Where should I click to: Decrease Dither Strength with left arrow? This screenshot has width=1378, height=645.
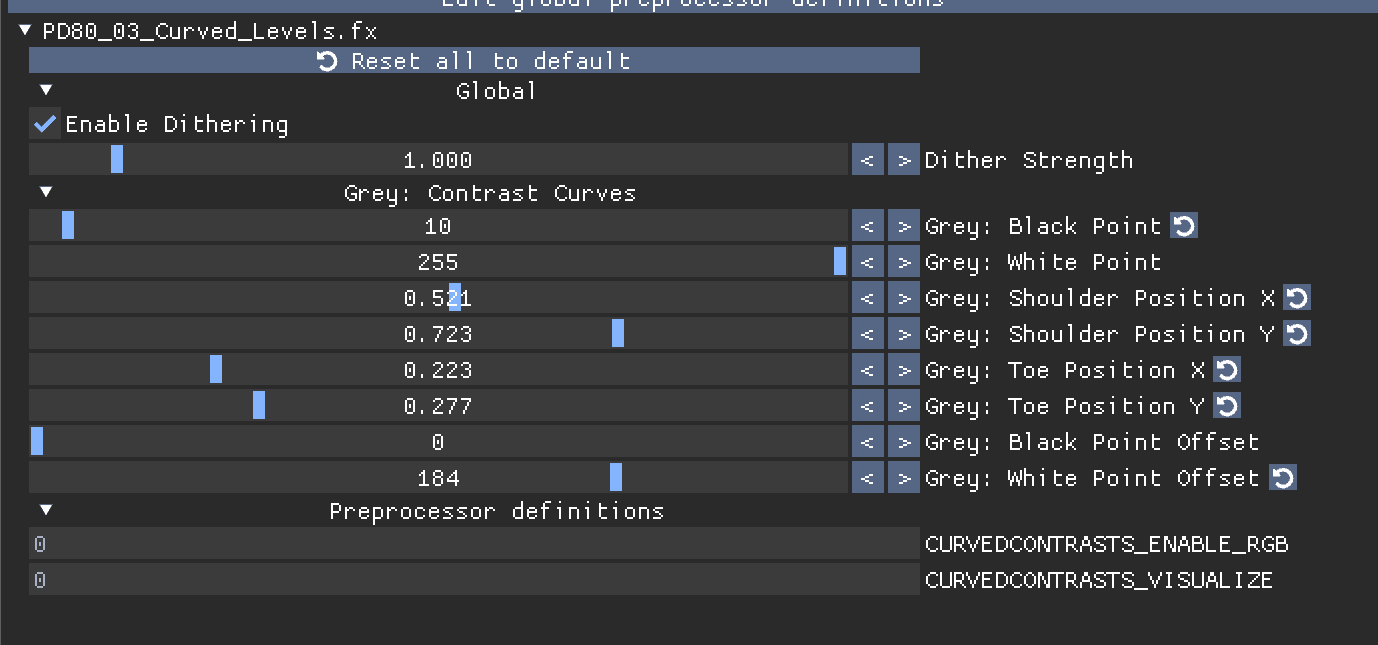click(x=868, y=160)
